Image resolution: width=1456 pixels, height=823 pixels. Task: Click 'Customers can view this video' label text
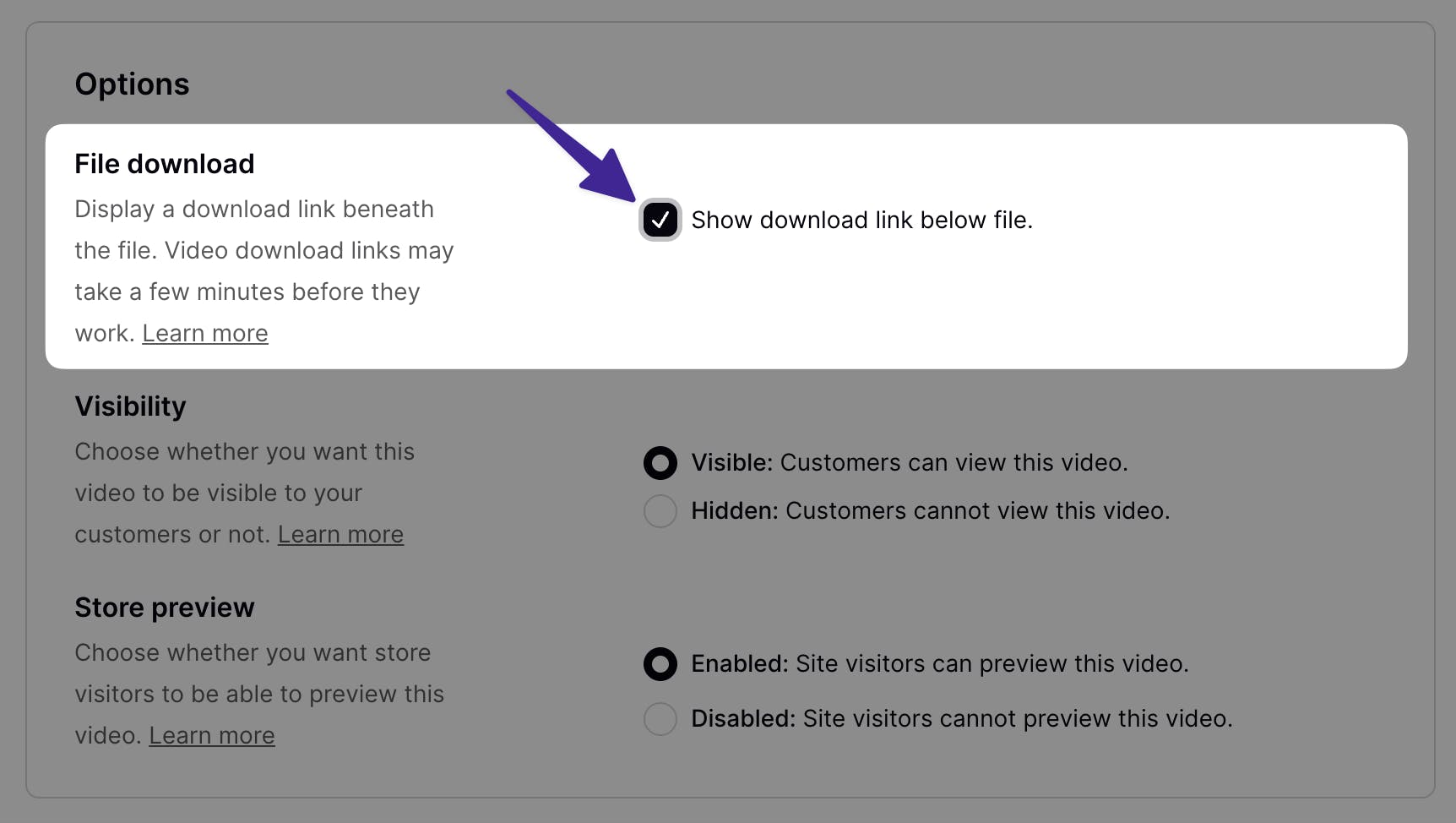[953, 463]
